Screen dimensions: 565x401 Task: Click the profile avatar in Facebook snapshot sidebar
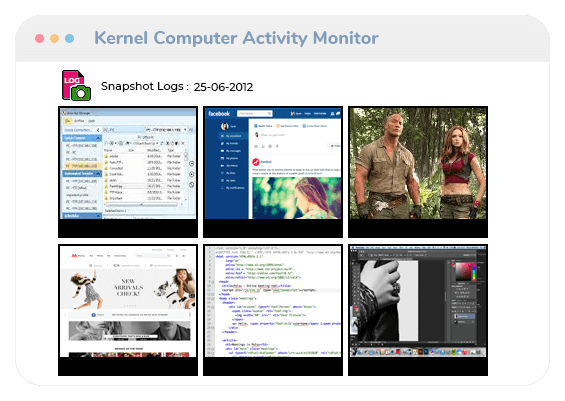(225, 126)
